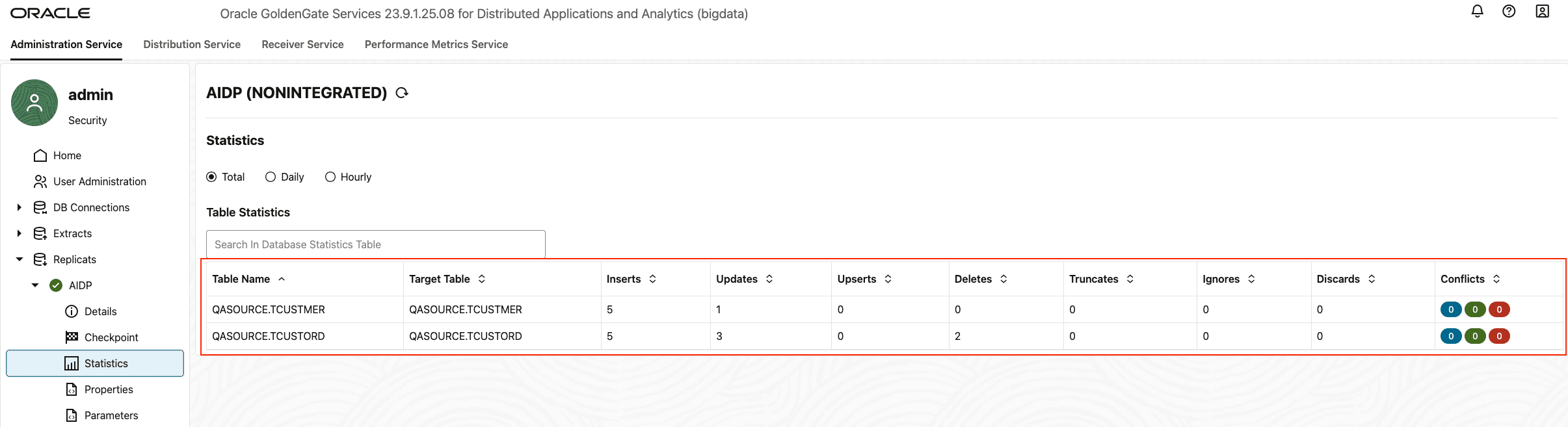Image resolution: width=1568 pixels, height=427 pixels.
Task: Sort by Inserts column
Action: [652, 279]
